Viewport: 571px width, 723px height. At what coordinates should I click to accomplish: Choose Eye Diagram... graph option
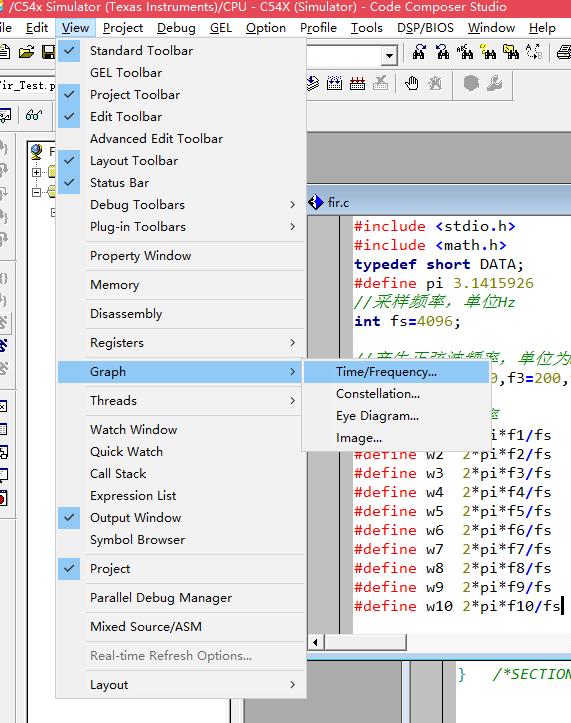click(x=397, y=416)
